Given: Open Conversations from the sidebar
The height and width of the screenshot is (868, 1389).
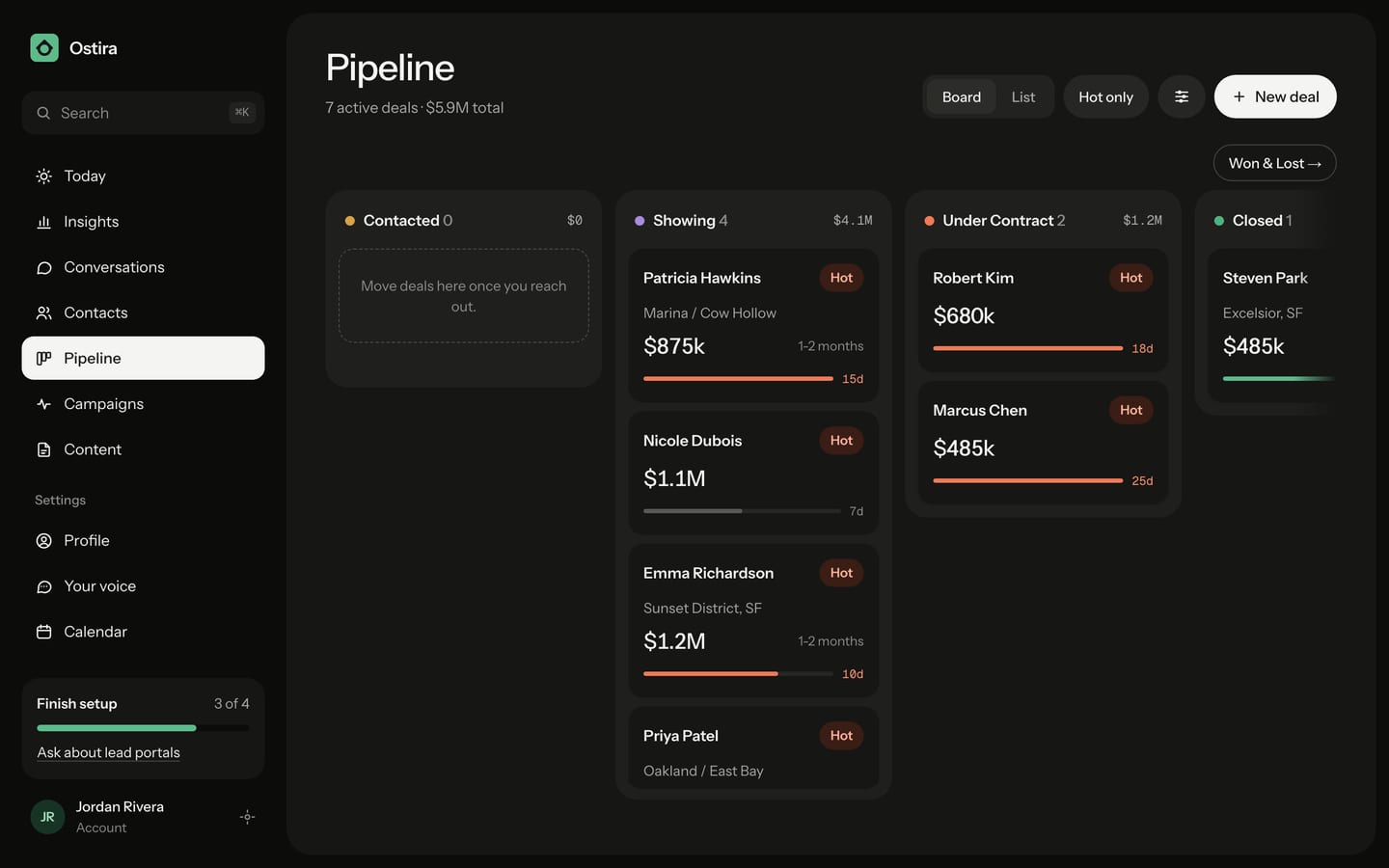Looking at the screenshot, I should (x=143, y=267).
